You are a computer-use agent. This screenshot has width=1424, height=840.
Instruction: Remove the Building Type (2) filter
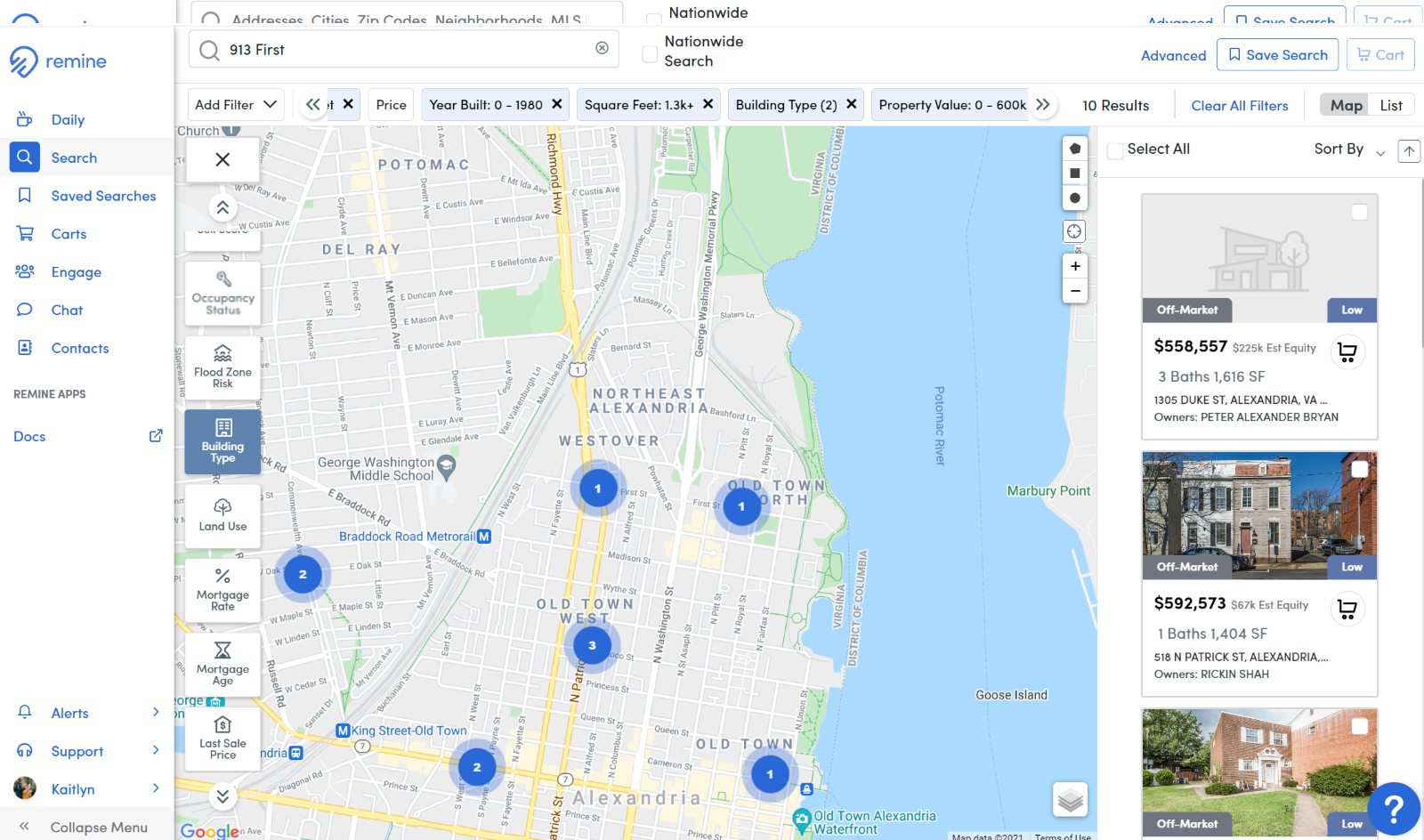[852, 104]
